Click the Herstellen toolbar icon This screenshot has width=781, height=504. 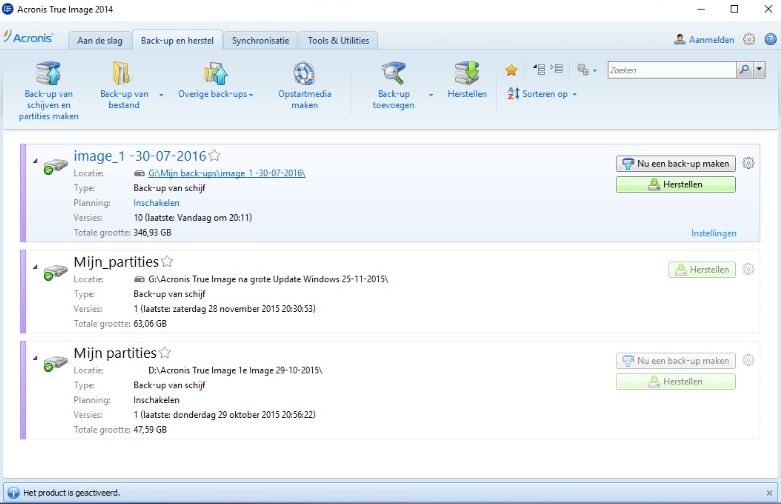[467, 73]
